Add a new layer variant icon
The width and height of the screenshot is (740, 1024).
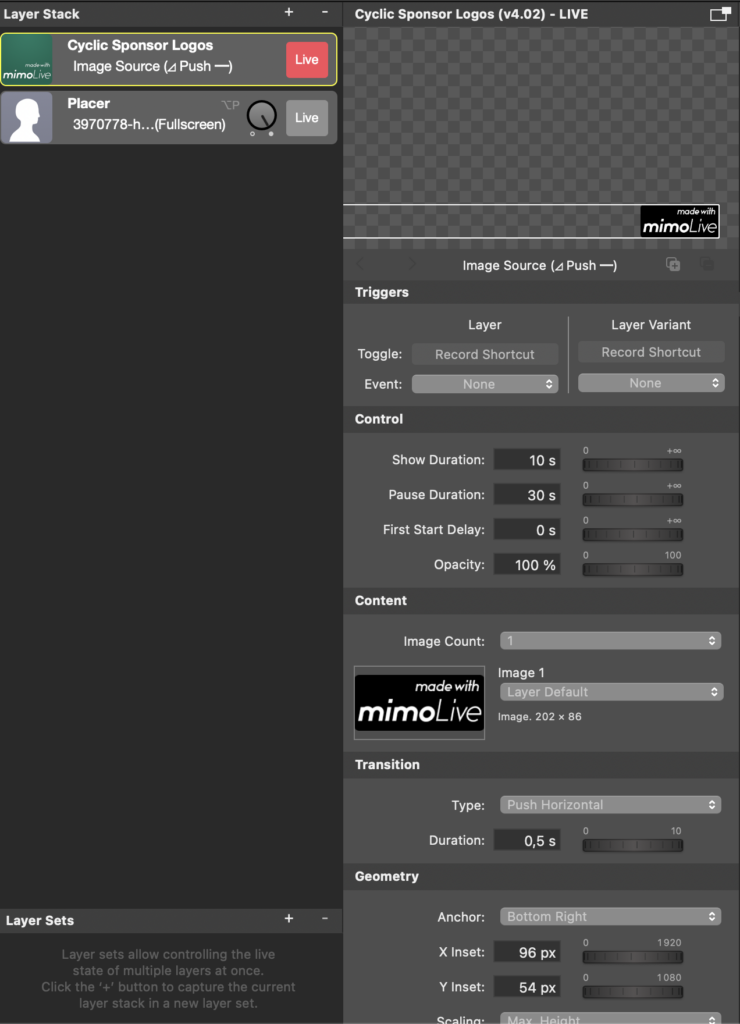click(x=673, y=264)
